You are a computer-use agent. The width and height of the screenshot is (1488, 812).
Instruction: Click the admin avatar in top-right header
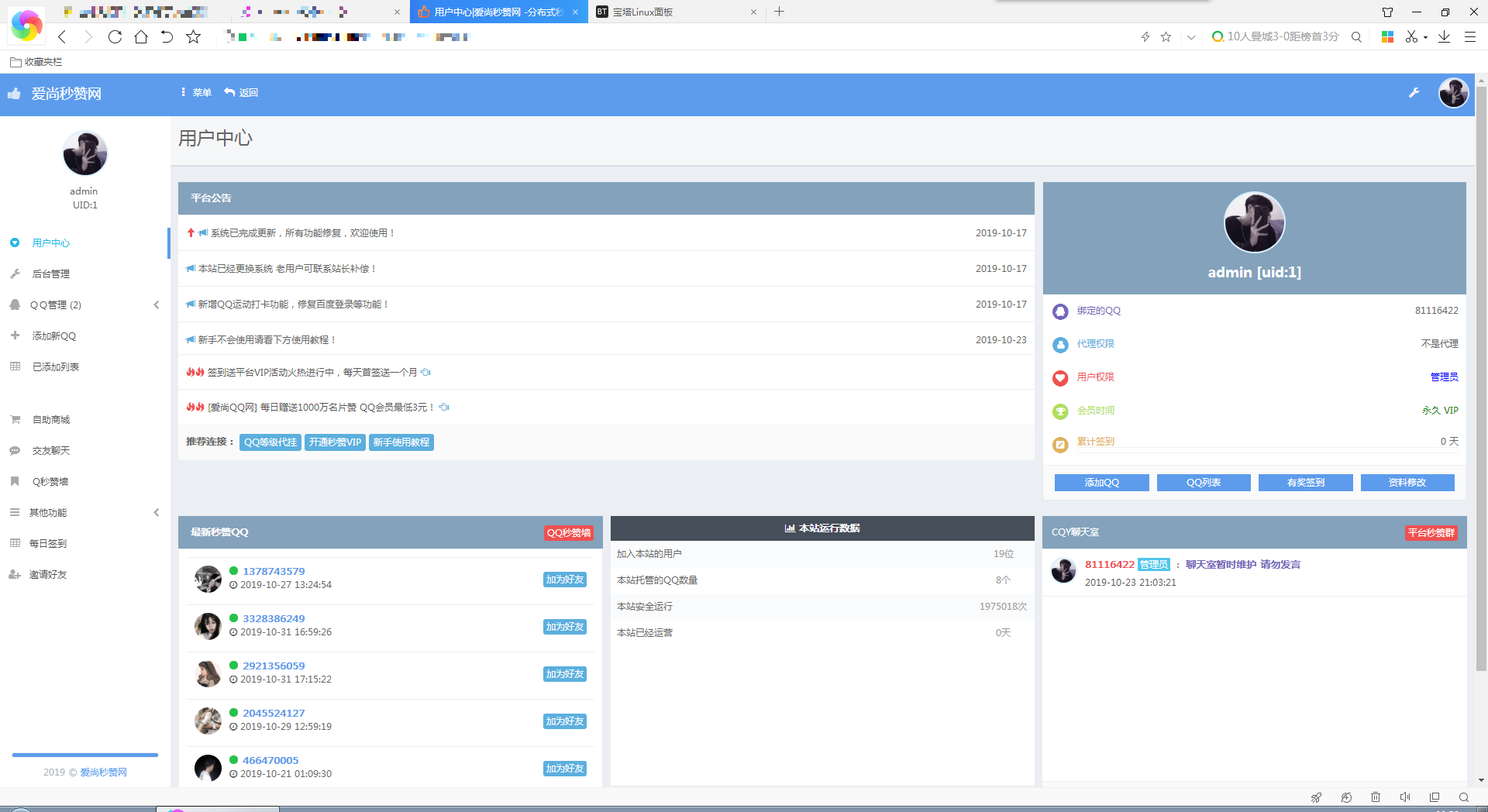(x=1453, y=93)
